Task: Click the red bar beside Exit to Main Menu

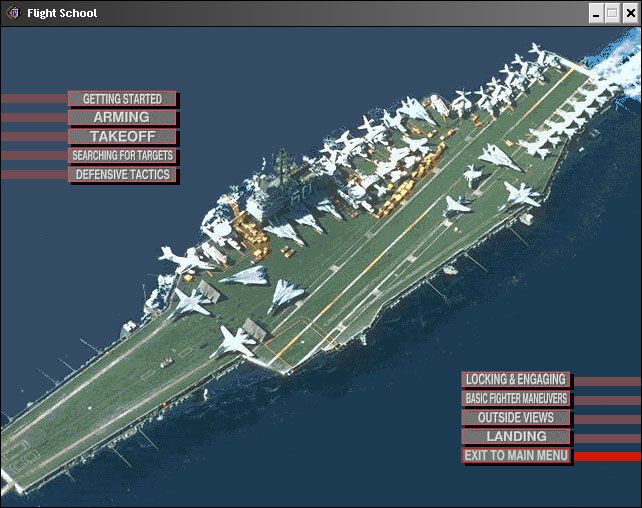Action: click(x=606, y=456)
